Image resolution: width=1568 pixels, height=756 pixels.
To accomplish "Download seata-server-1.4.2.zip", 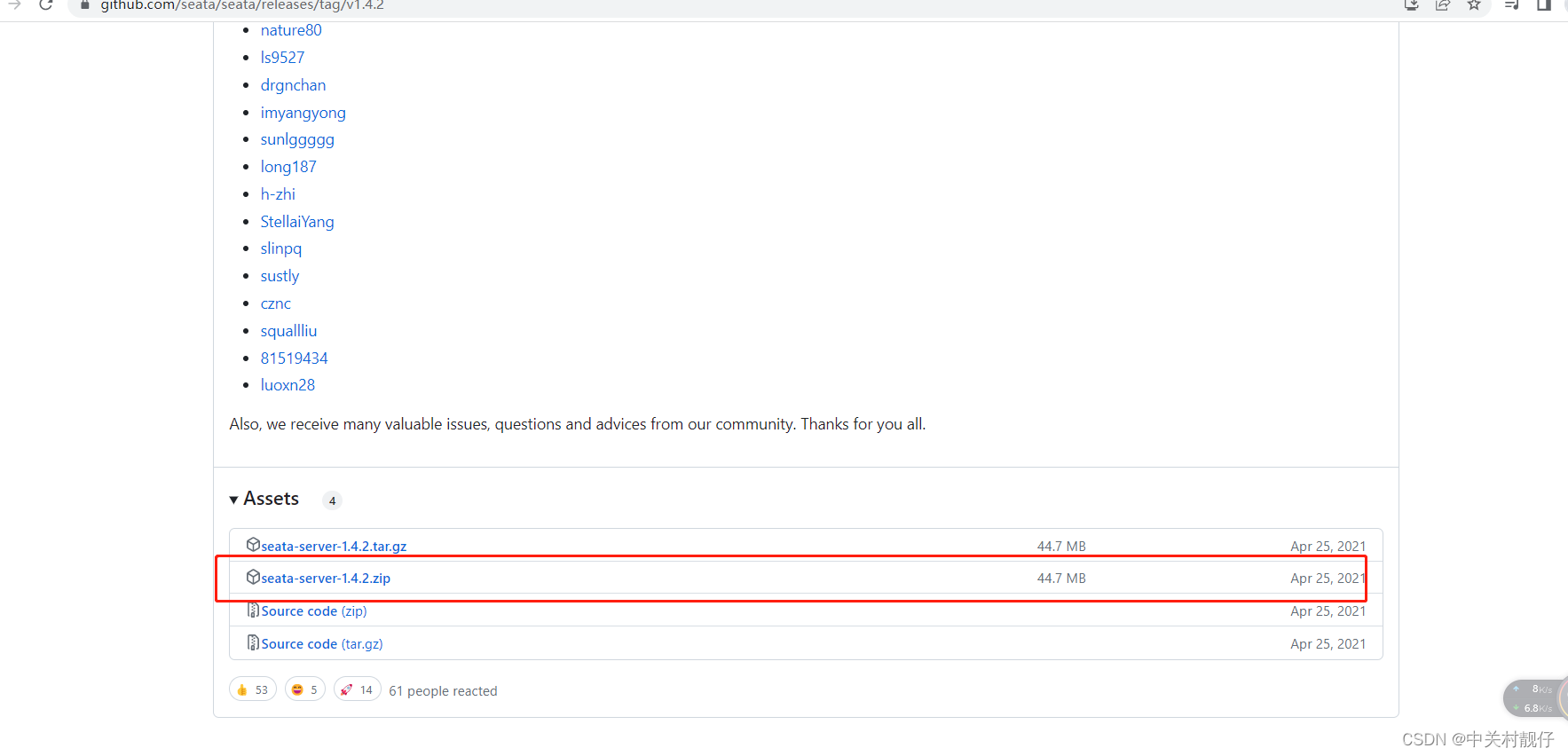I will (x=326, y=579).
